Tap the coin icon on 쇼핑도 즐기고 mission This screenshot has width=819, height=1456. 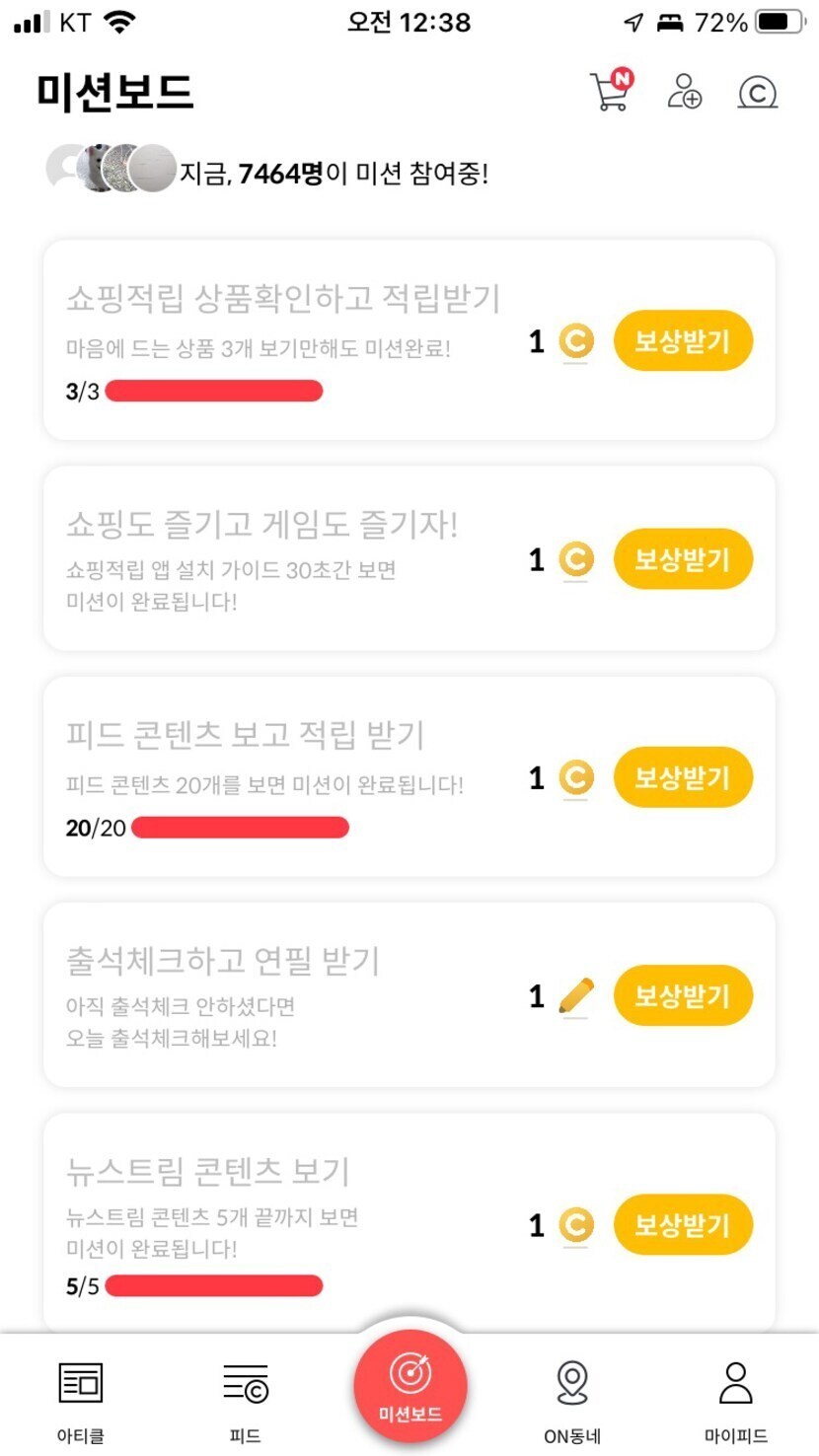(x=576, y=560)
